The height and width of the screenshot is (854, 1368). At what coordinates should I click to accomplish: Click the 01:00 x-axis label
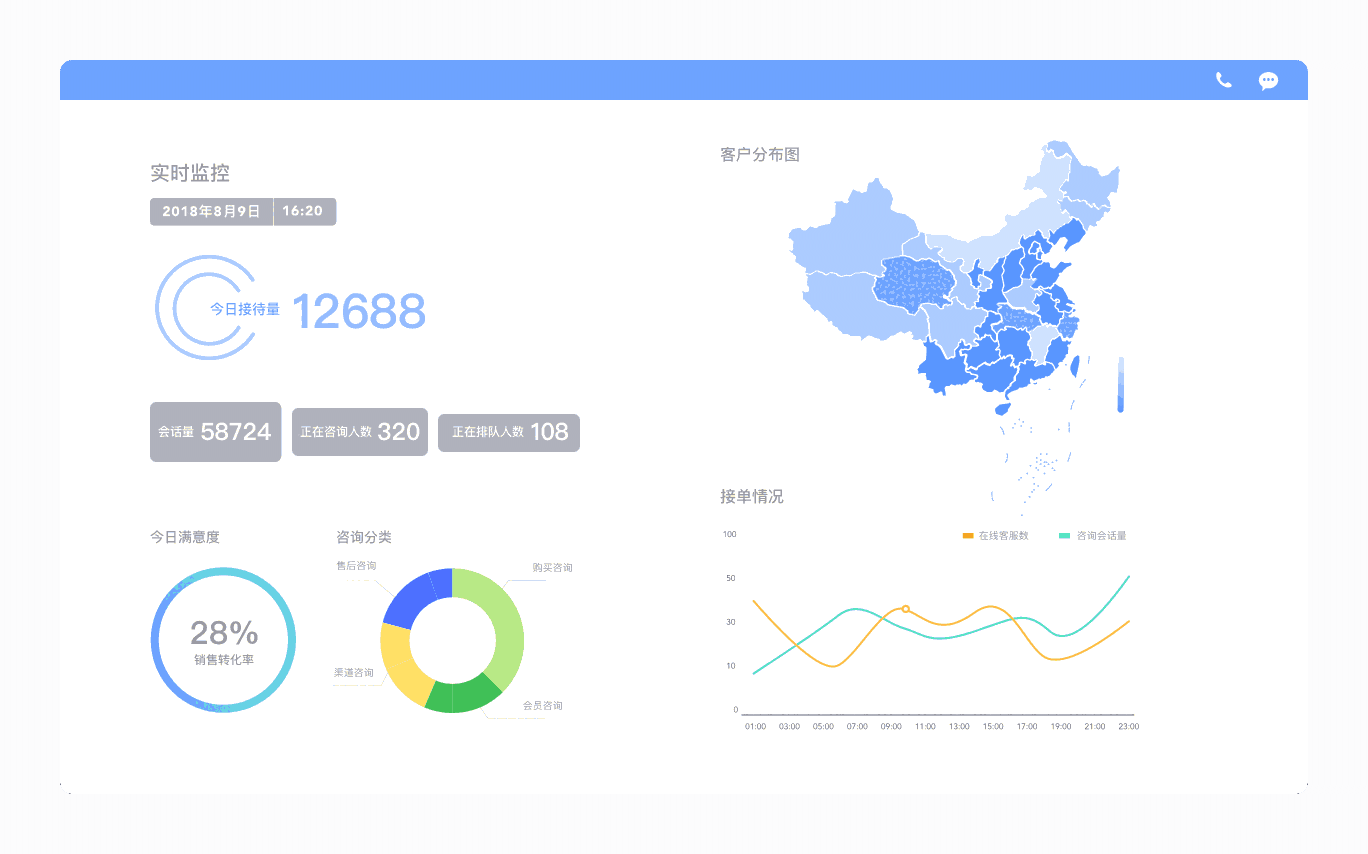point(755,727)
